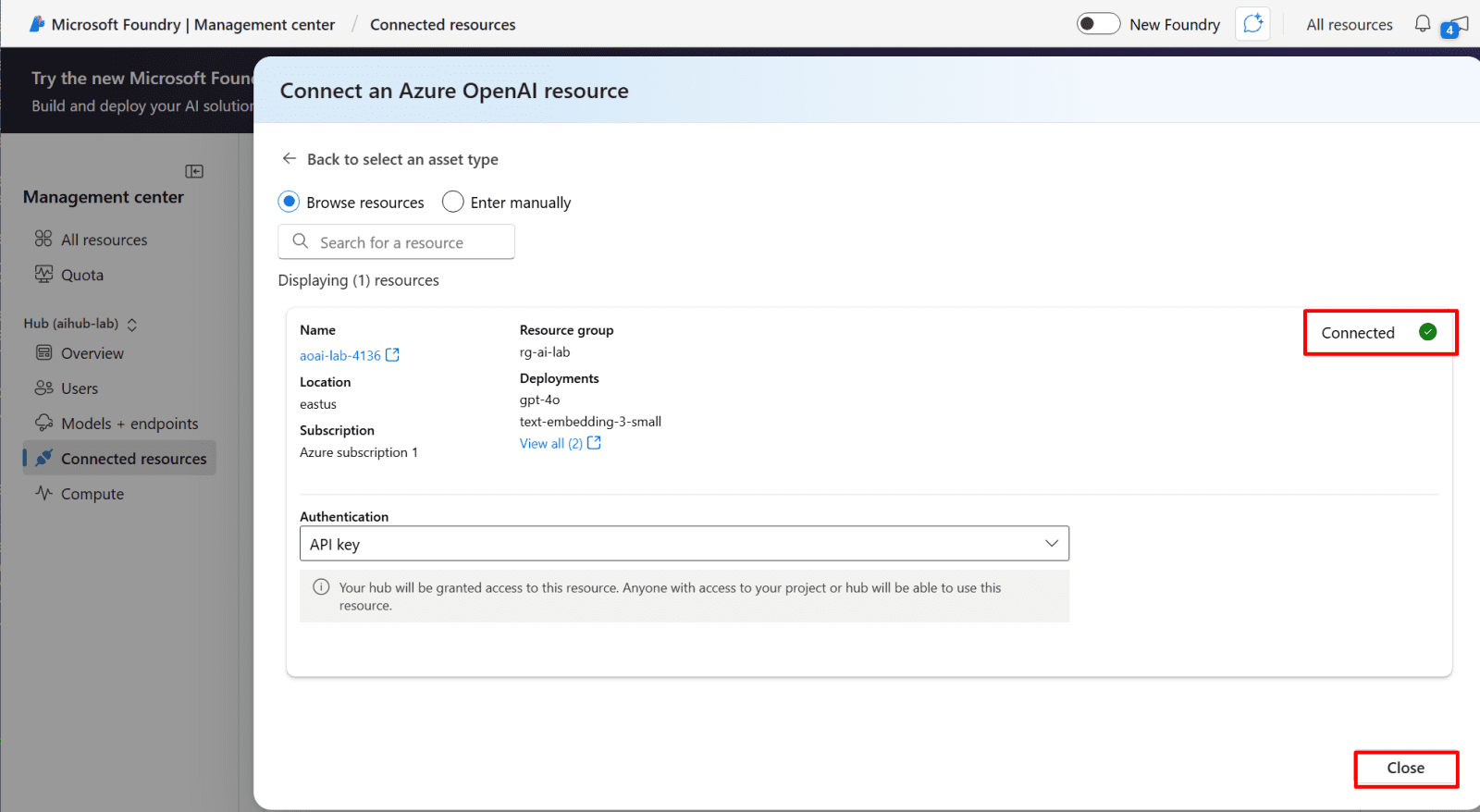
Task: Click the Users people icon
Action: pos(43,388)
